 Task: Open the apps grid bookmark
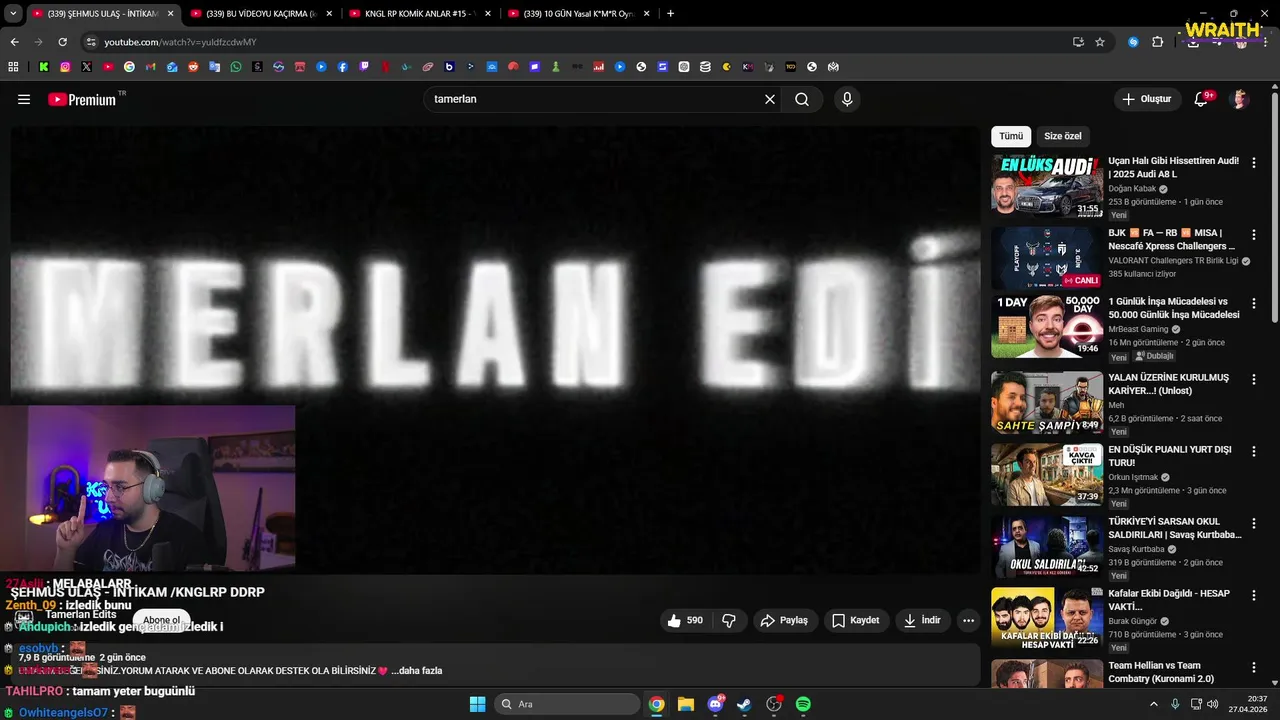pyautogui.click(x=13, y=67)
